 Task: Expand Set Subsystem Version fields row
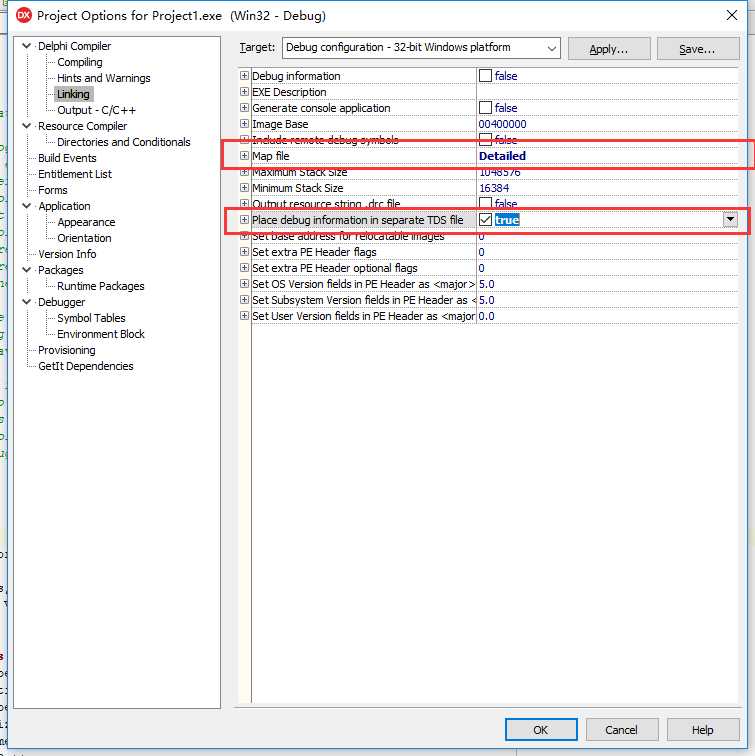244,300
